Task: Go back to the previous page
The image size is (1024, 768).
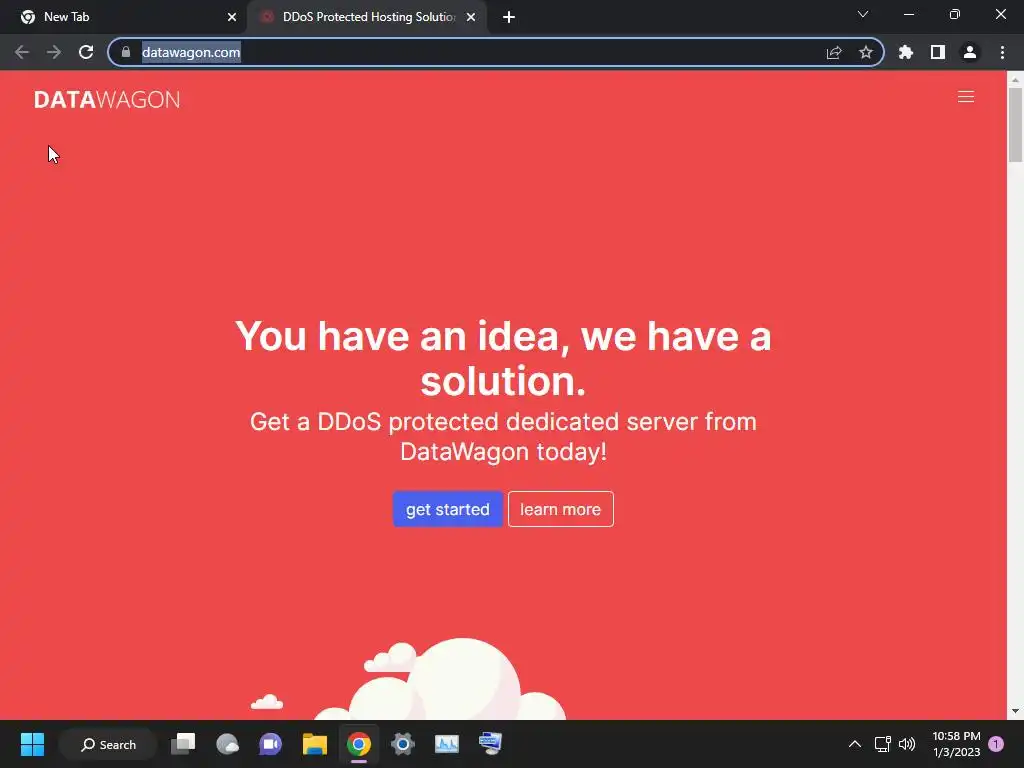Action: [22, 52]
